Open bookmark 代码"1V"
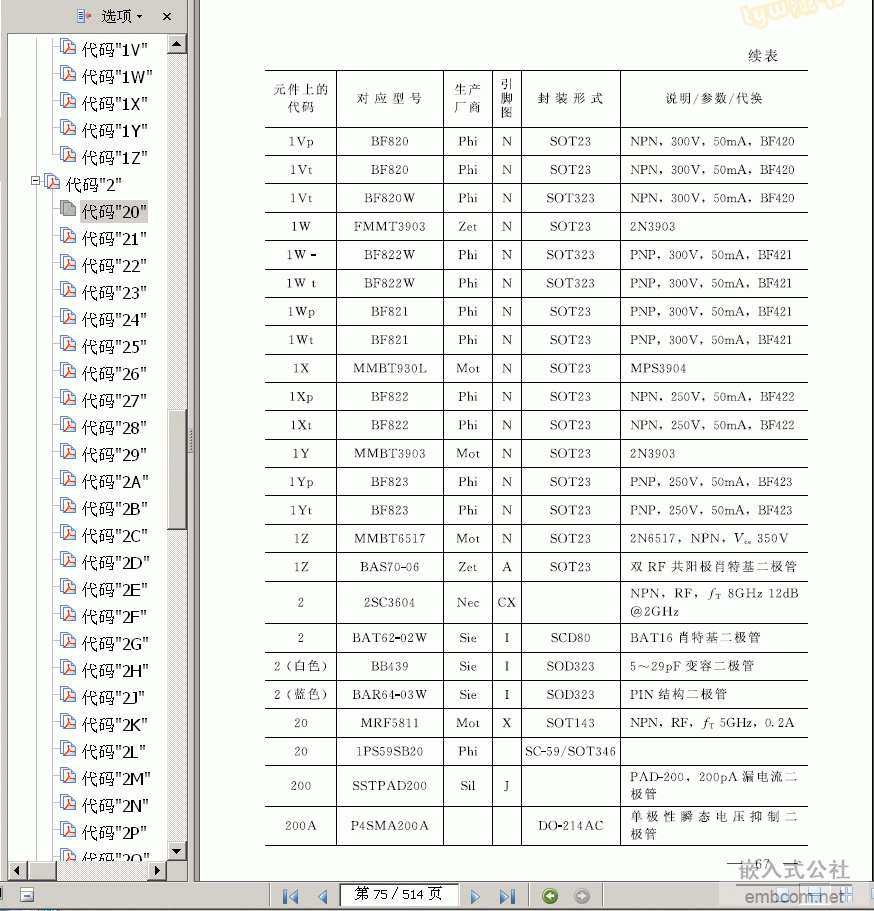This screenshot has width=874, height=911. [114, 50]
